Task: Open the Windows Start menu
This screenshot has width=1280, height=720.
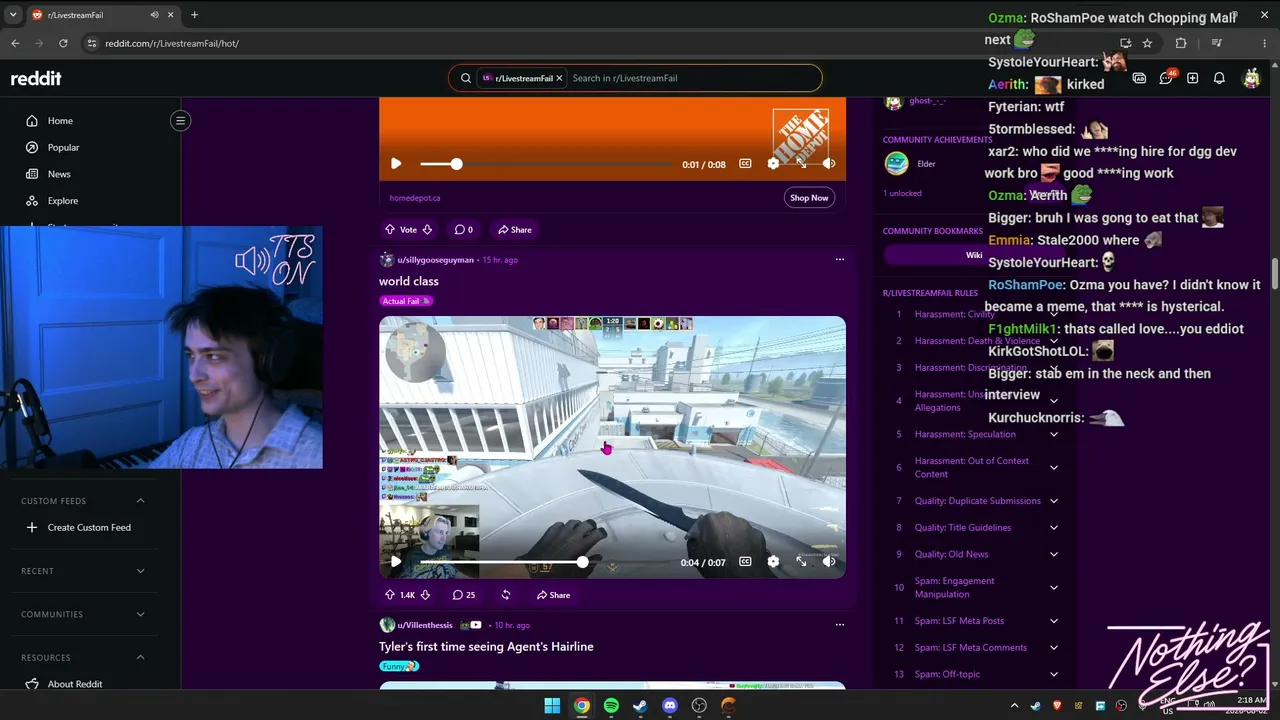Action: click(x=552, y=706)
